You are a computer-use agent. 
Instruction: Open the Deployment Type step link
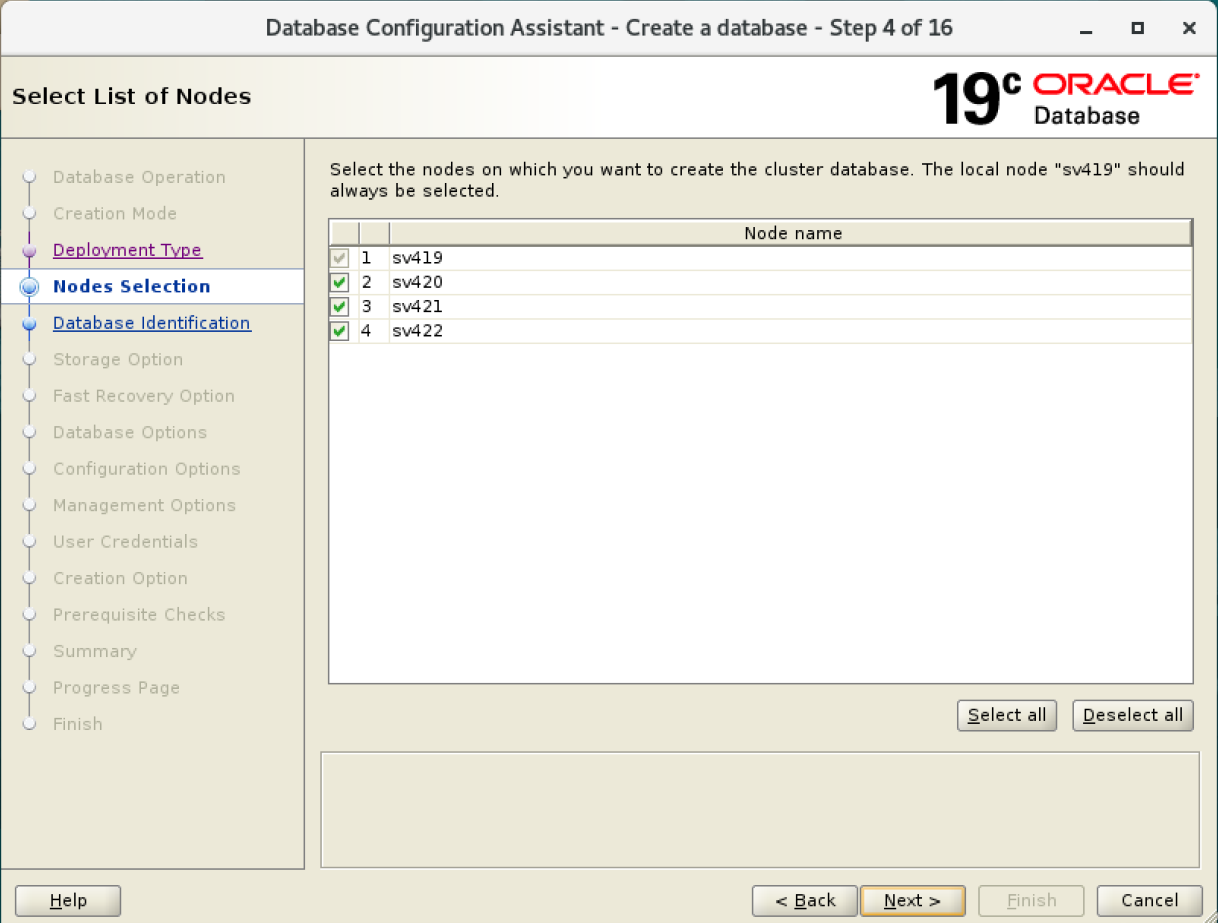[127, 250]
